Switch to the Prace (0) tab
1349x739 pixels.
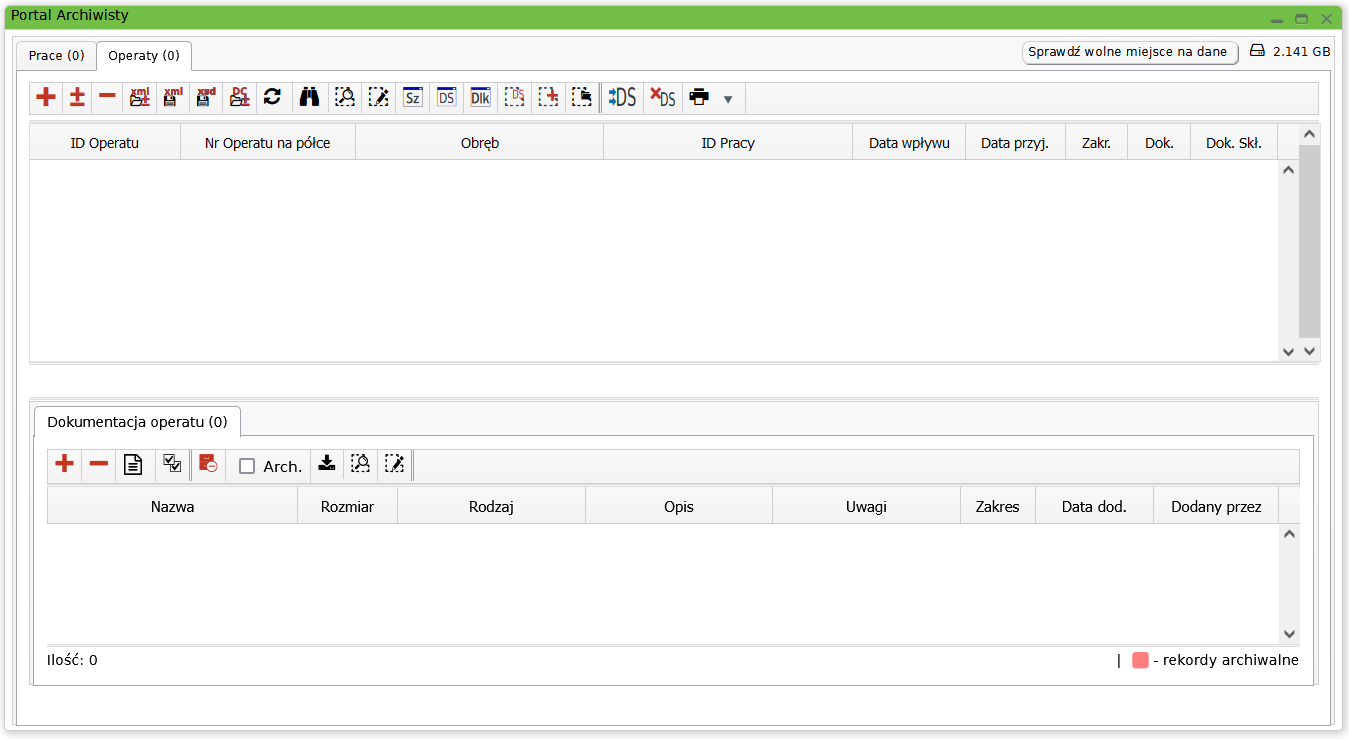56,55
